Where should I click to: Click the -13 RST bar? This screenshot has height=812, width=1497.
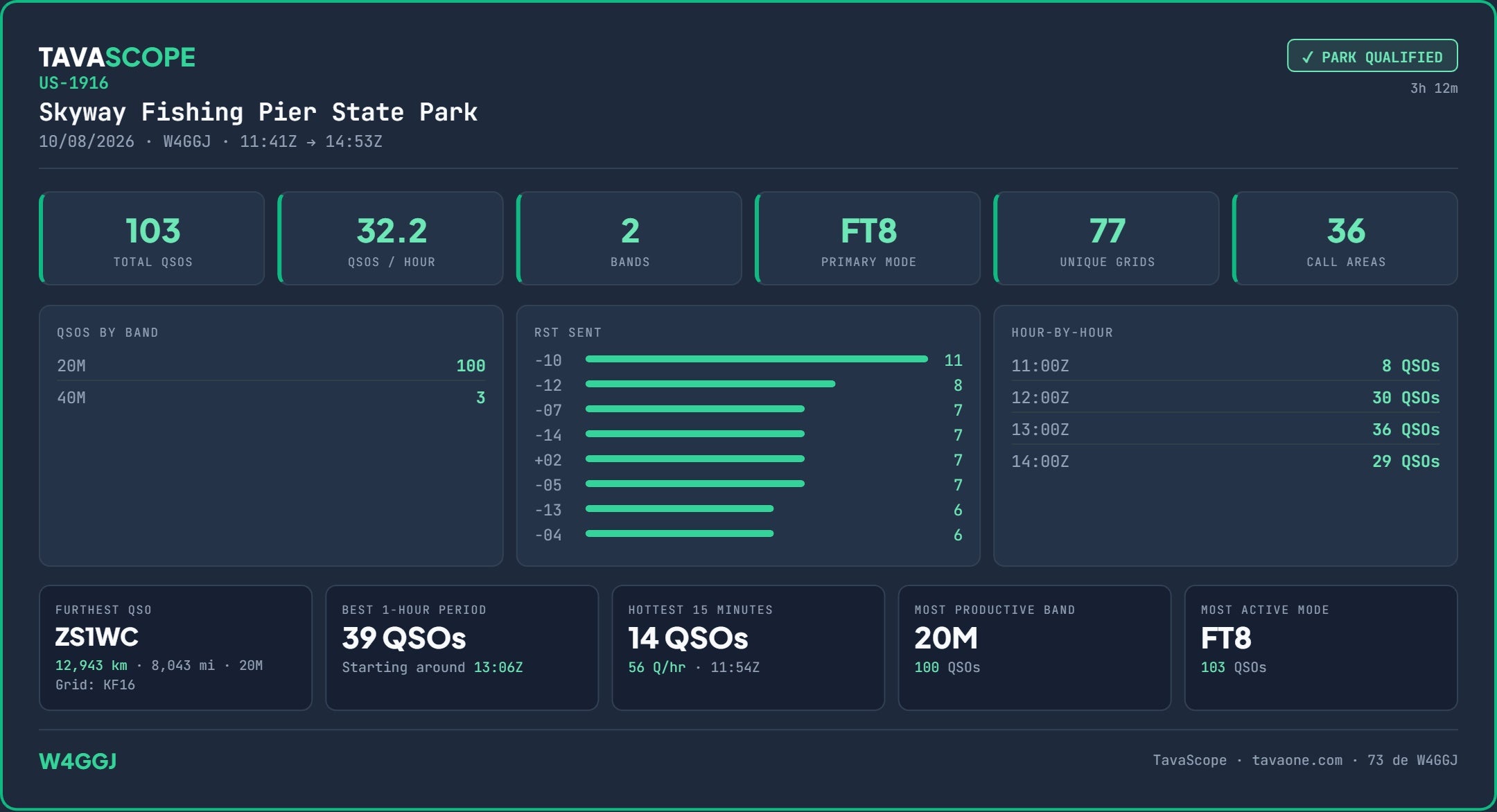pyautogui.click(x=679, y=509)
